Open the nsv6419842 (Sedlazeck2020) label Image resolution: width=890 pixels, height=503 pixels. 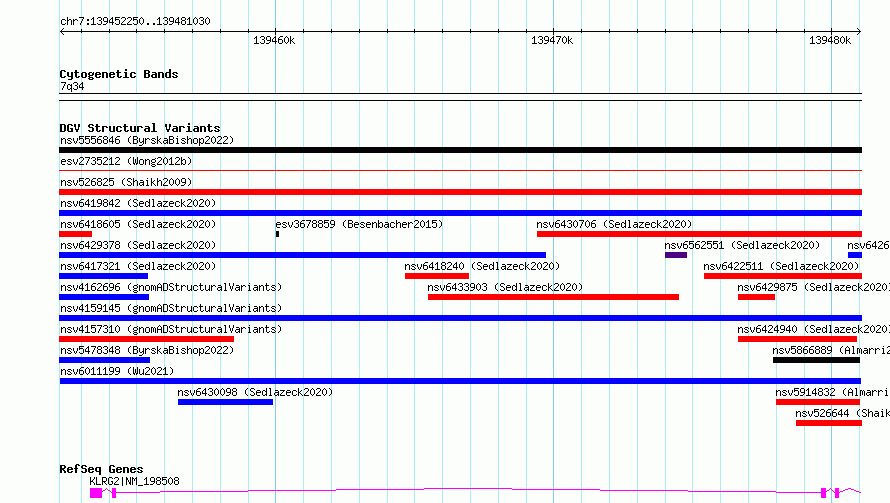pyautogui.click(x=138, y=203)
